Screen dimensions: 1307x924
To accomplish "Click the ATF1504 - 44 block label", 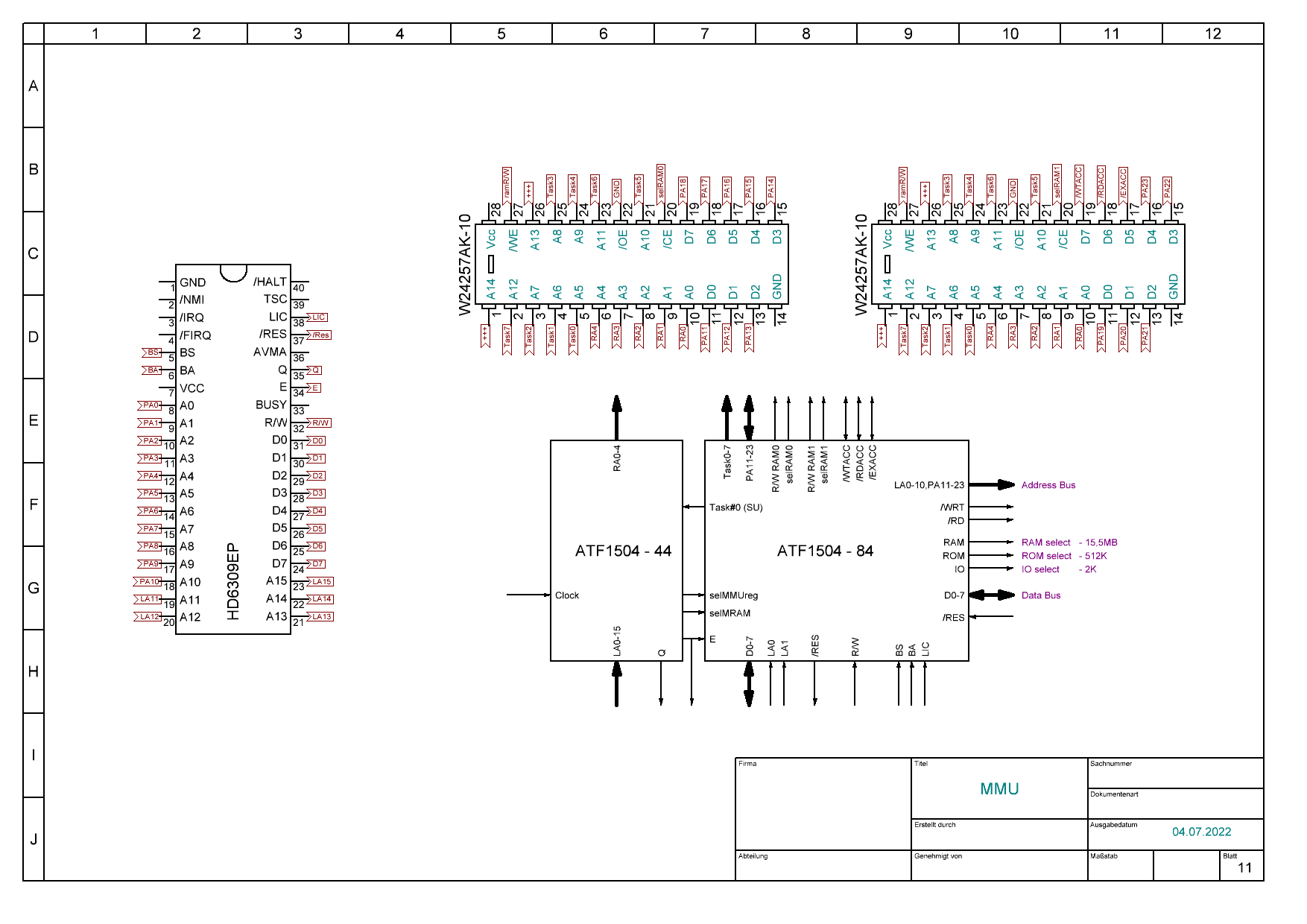I will [623, 551].
